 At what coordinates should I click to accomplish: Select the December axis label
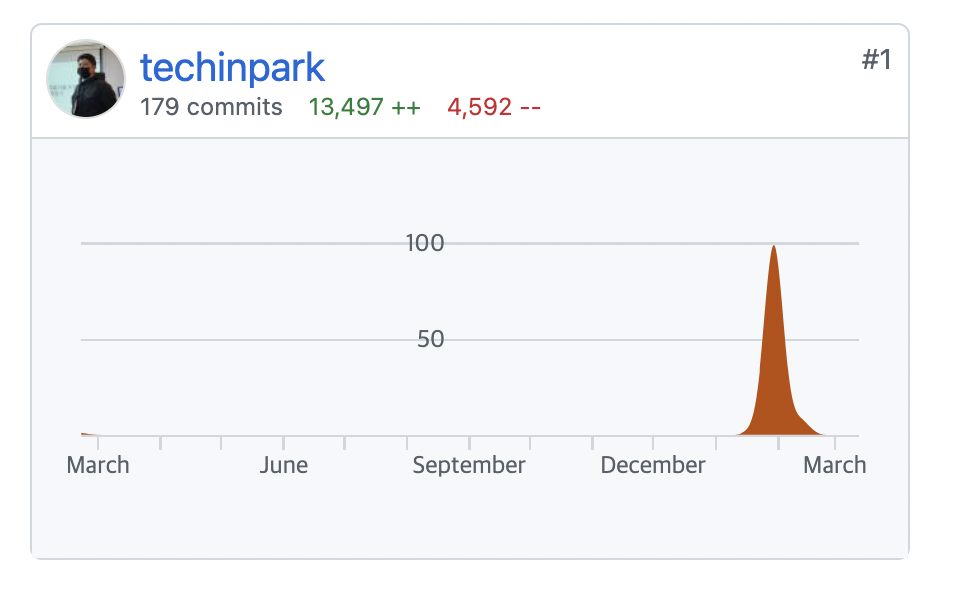click(x=653, y=465)
